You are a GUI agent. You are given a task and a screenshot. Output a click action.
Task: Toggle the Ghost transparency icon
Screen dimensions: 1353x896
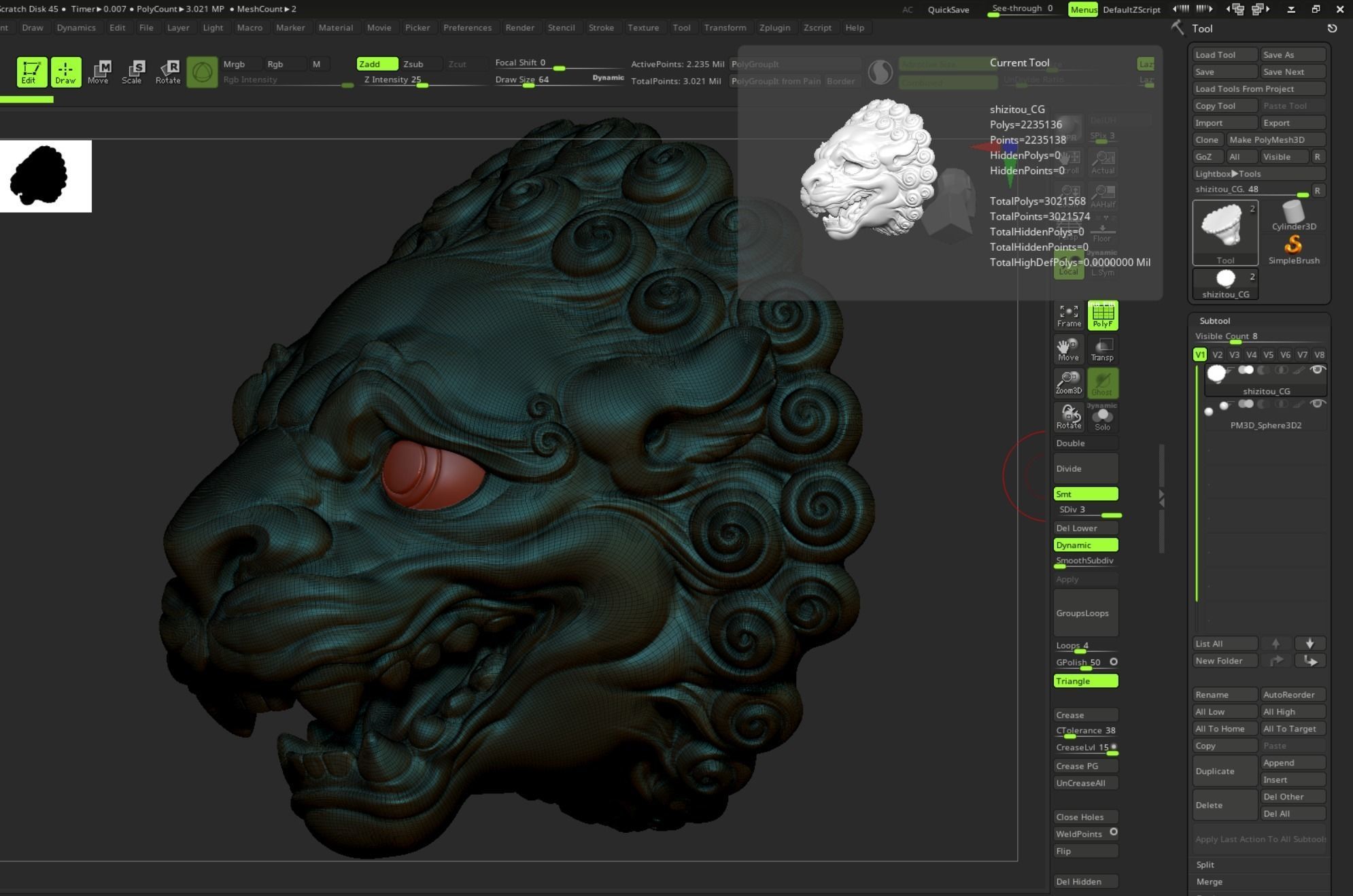(1102, 383)
